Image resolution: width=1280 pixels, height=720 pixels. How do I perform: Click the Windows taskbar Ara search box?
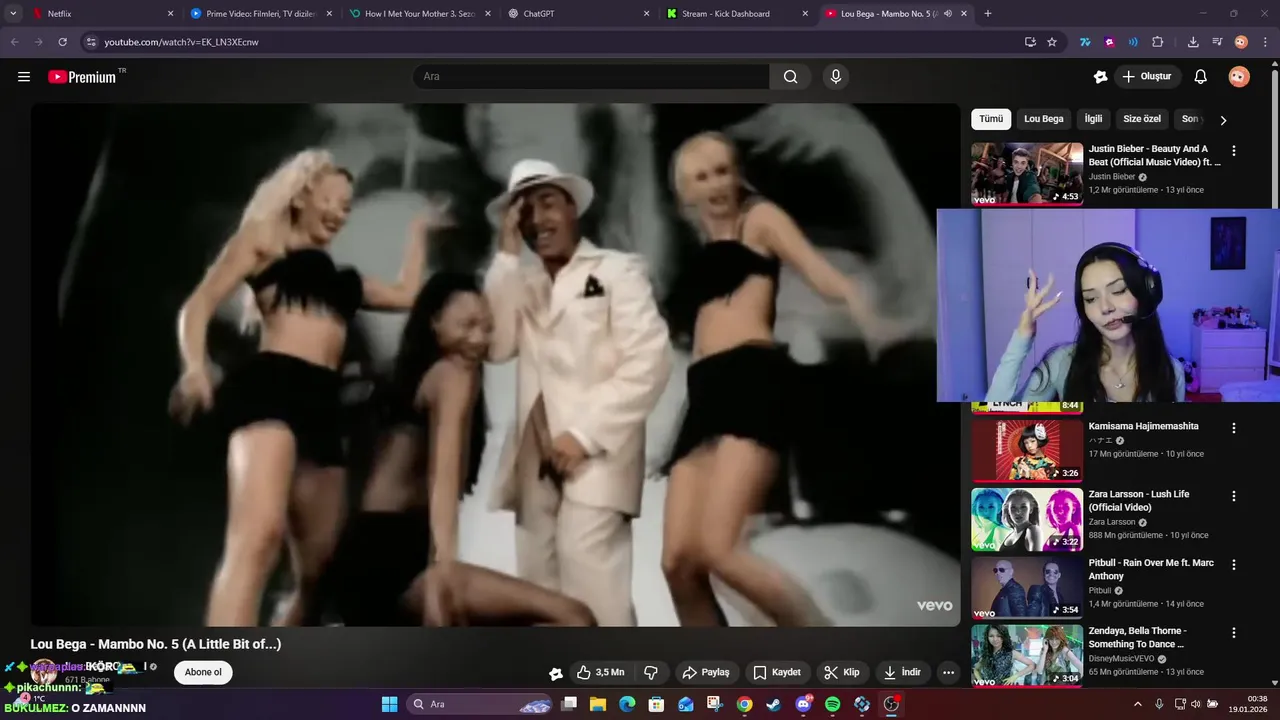(x=480, y=704)
